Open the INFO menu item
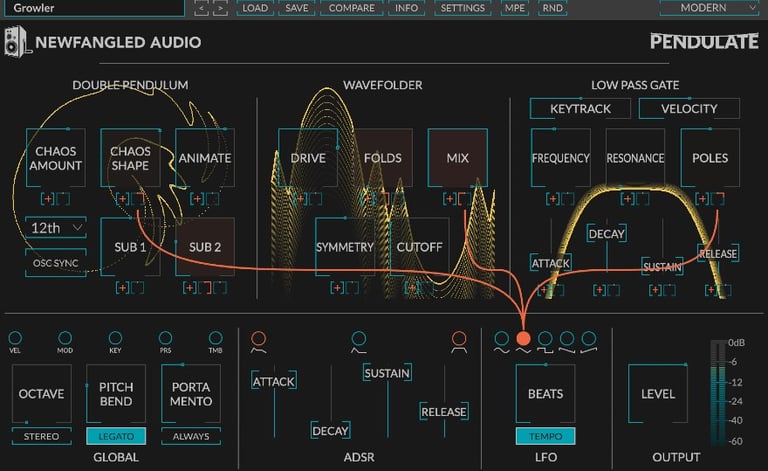Screen dimensions: 768x471 coord(407,8)
